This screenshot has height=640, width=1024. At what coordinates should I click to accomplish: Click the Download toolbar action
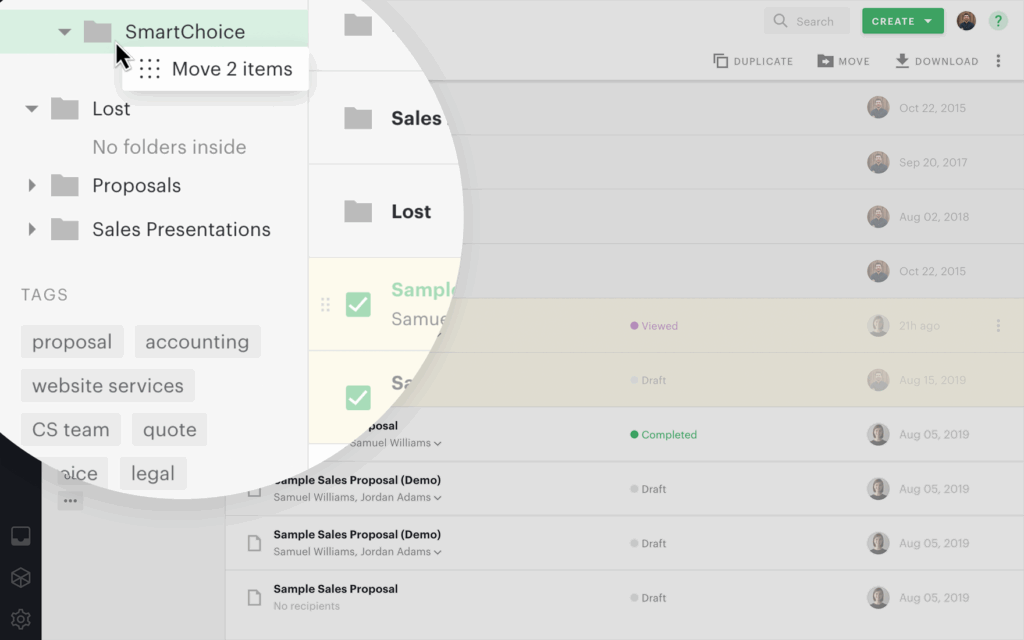tap(936, 61)
